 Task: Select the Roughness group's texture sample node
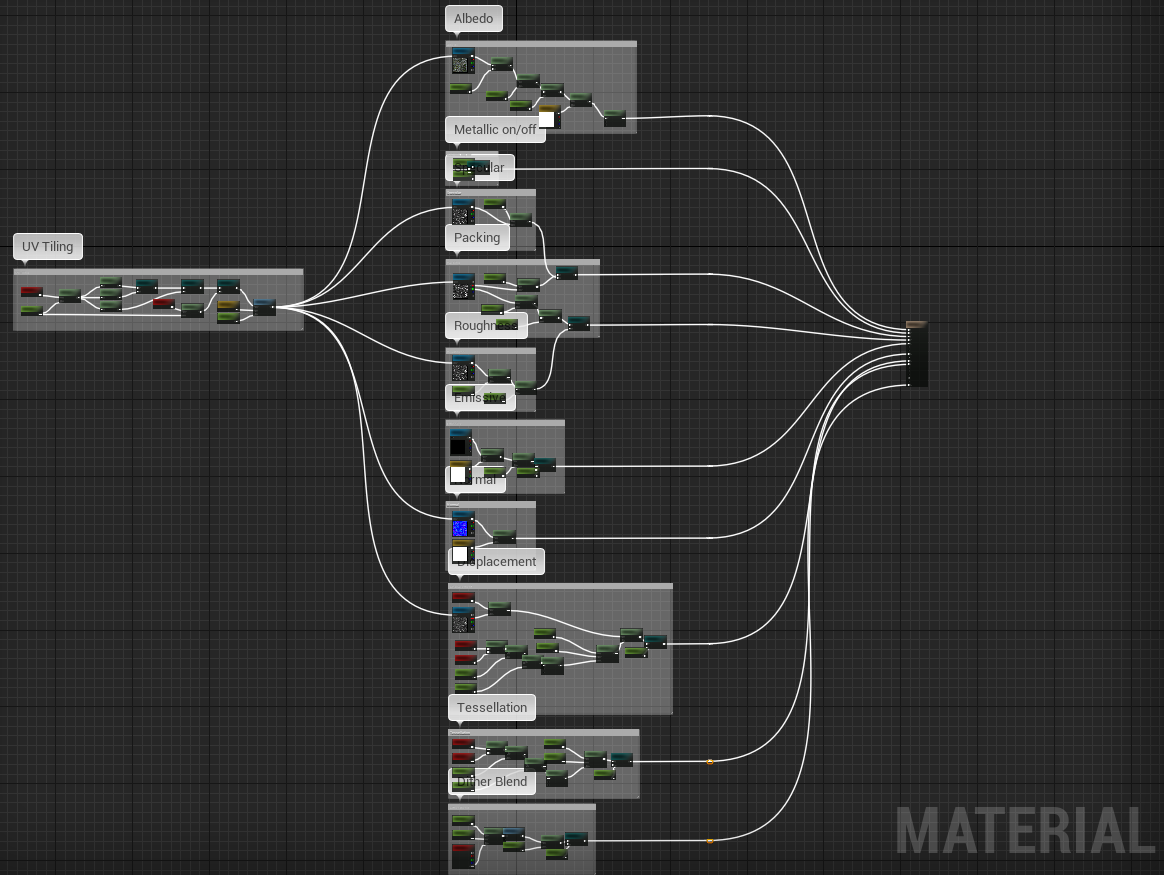click(462, 369)
